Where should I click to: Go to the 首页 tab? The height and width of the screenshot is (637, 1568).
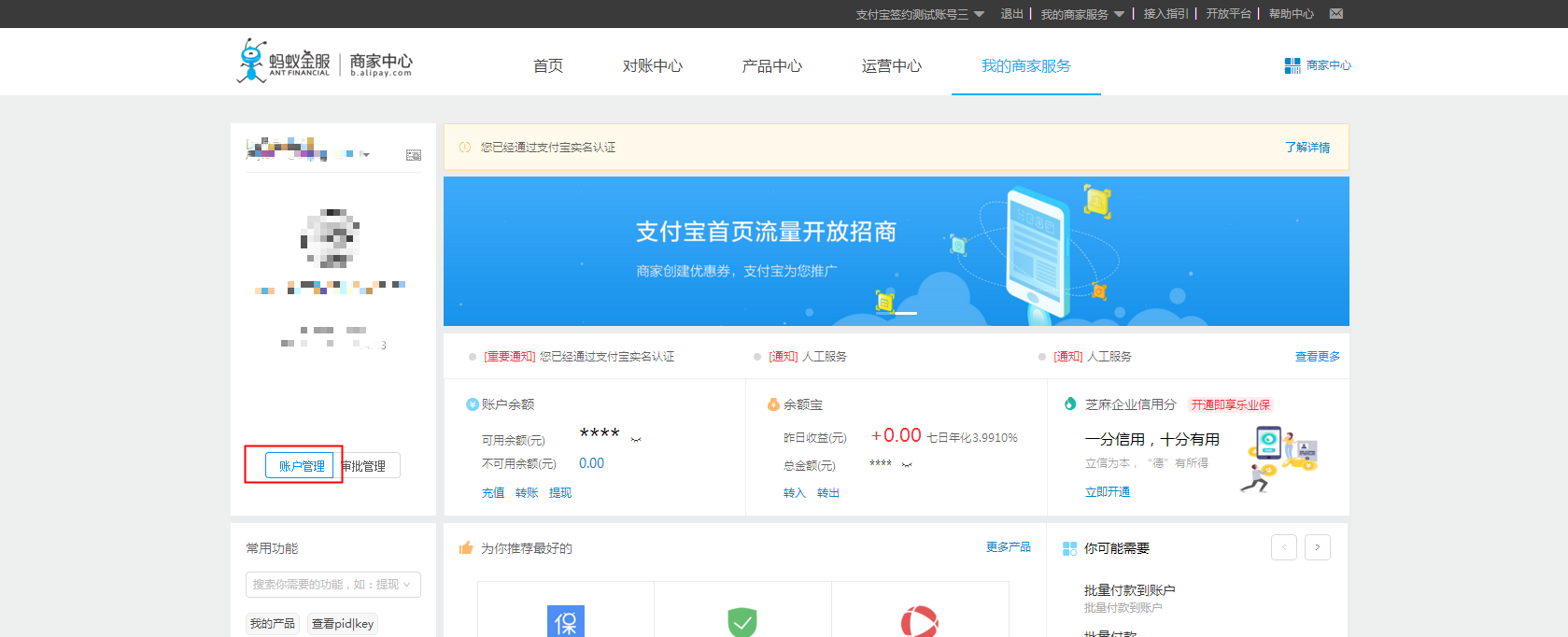click(x=548, y=66)
